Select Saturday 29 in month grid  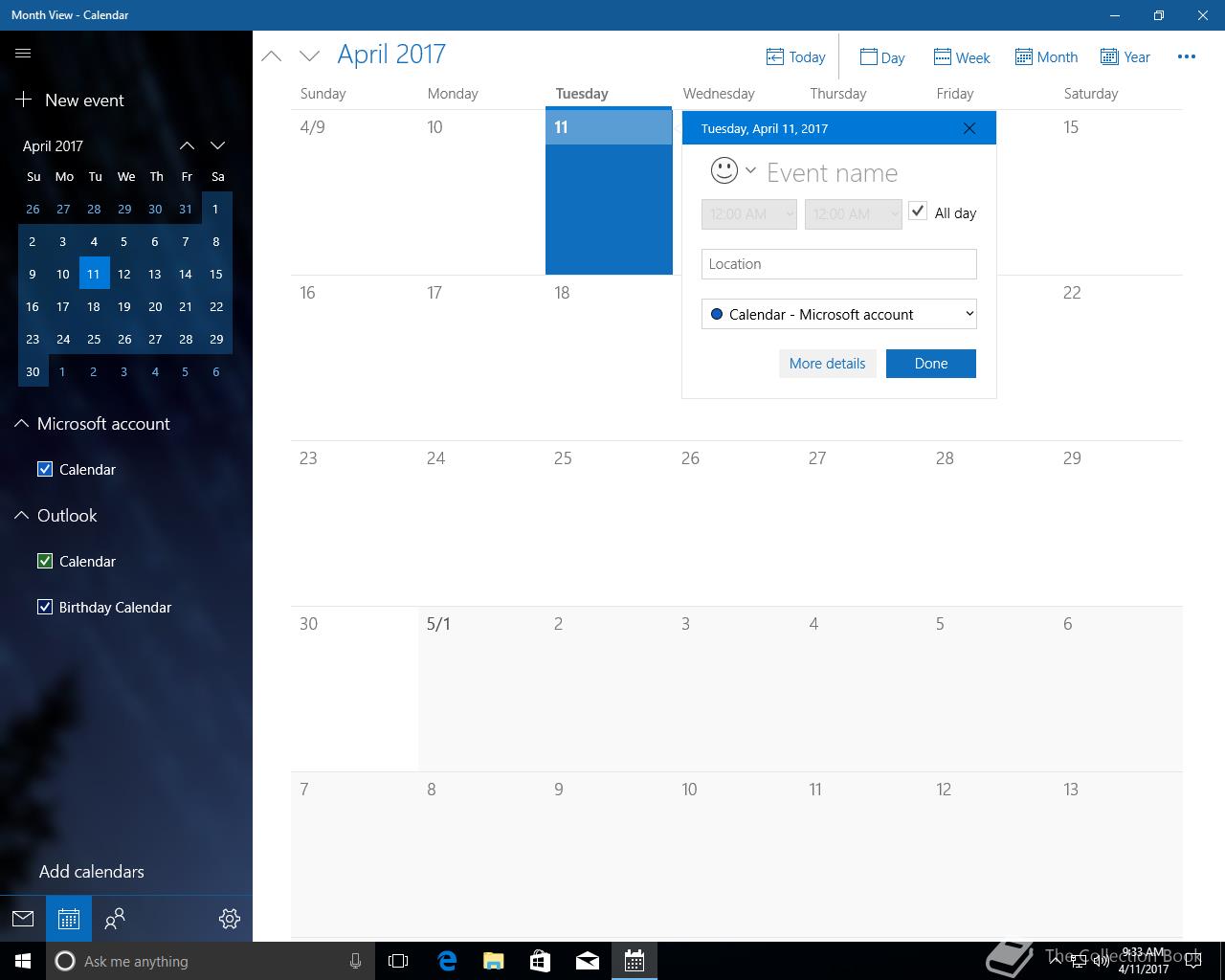tap(1119, 523)
